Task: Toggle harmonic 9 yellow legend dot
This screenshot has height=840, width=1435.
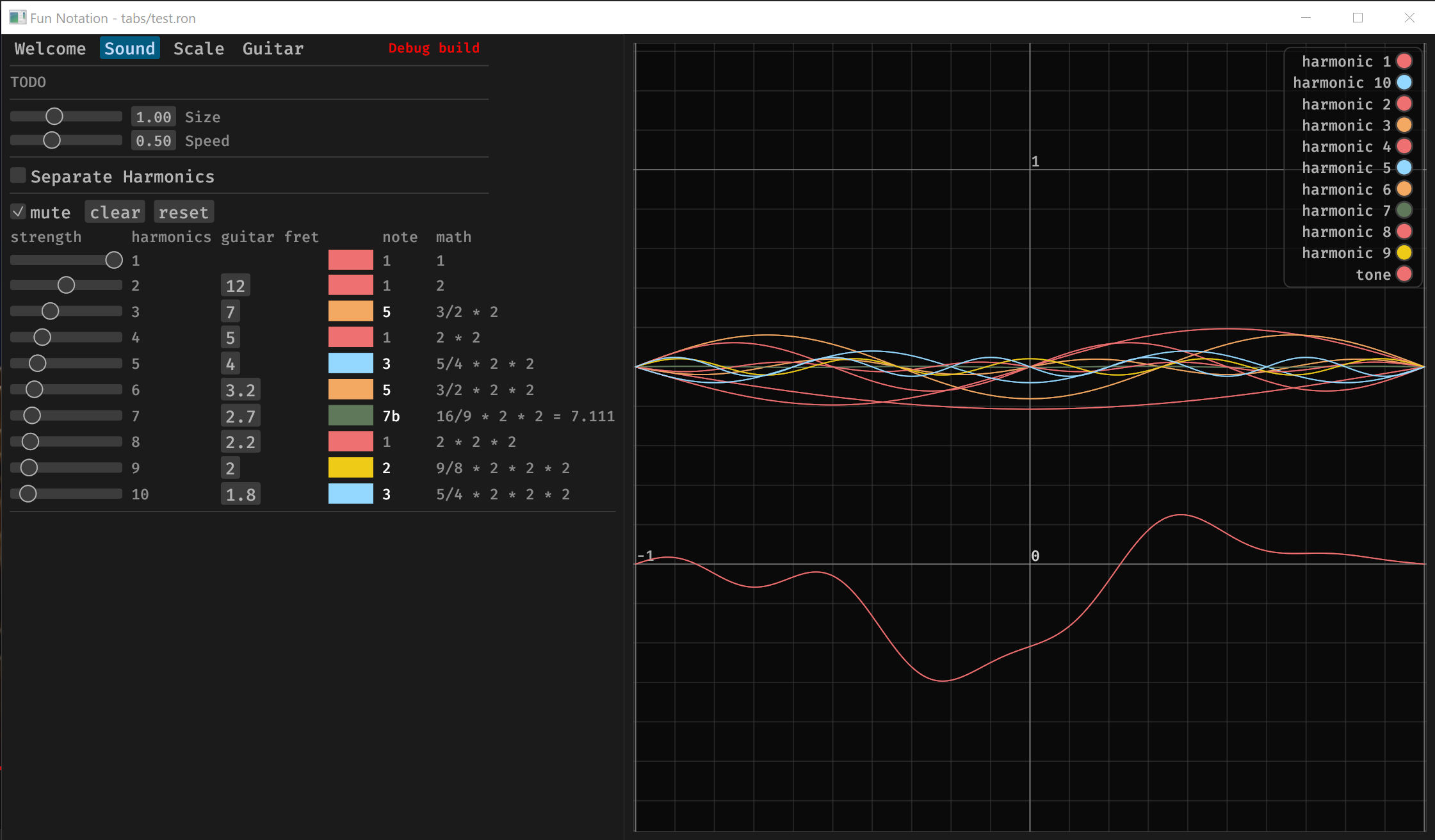Action: [1404, 253]
